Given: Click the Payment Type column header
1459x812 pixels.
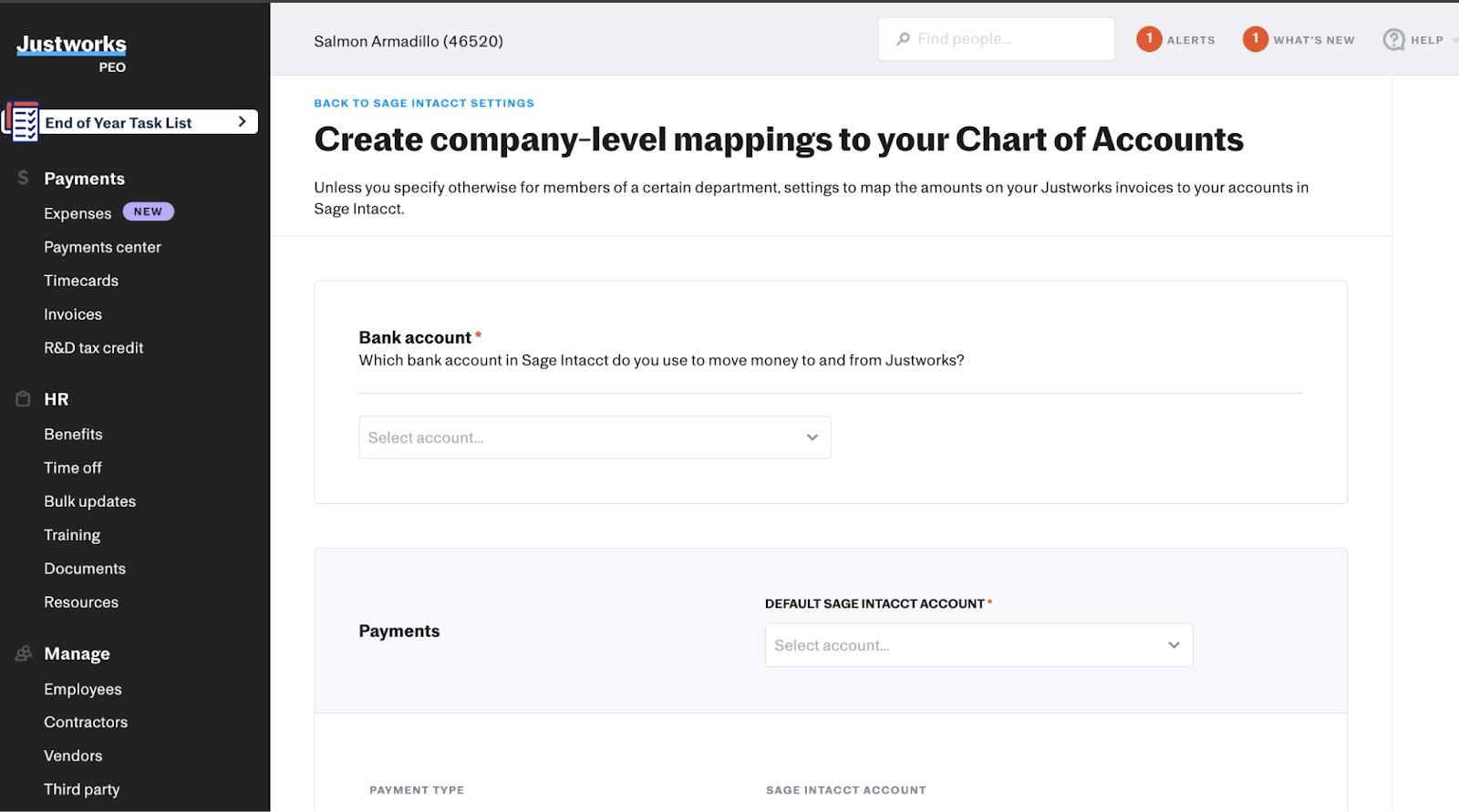Looking at the screenshot, I should point(417,790).
